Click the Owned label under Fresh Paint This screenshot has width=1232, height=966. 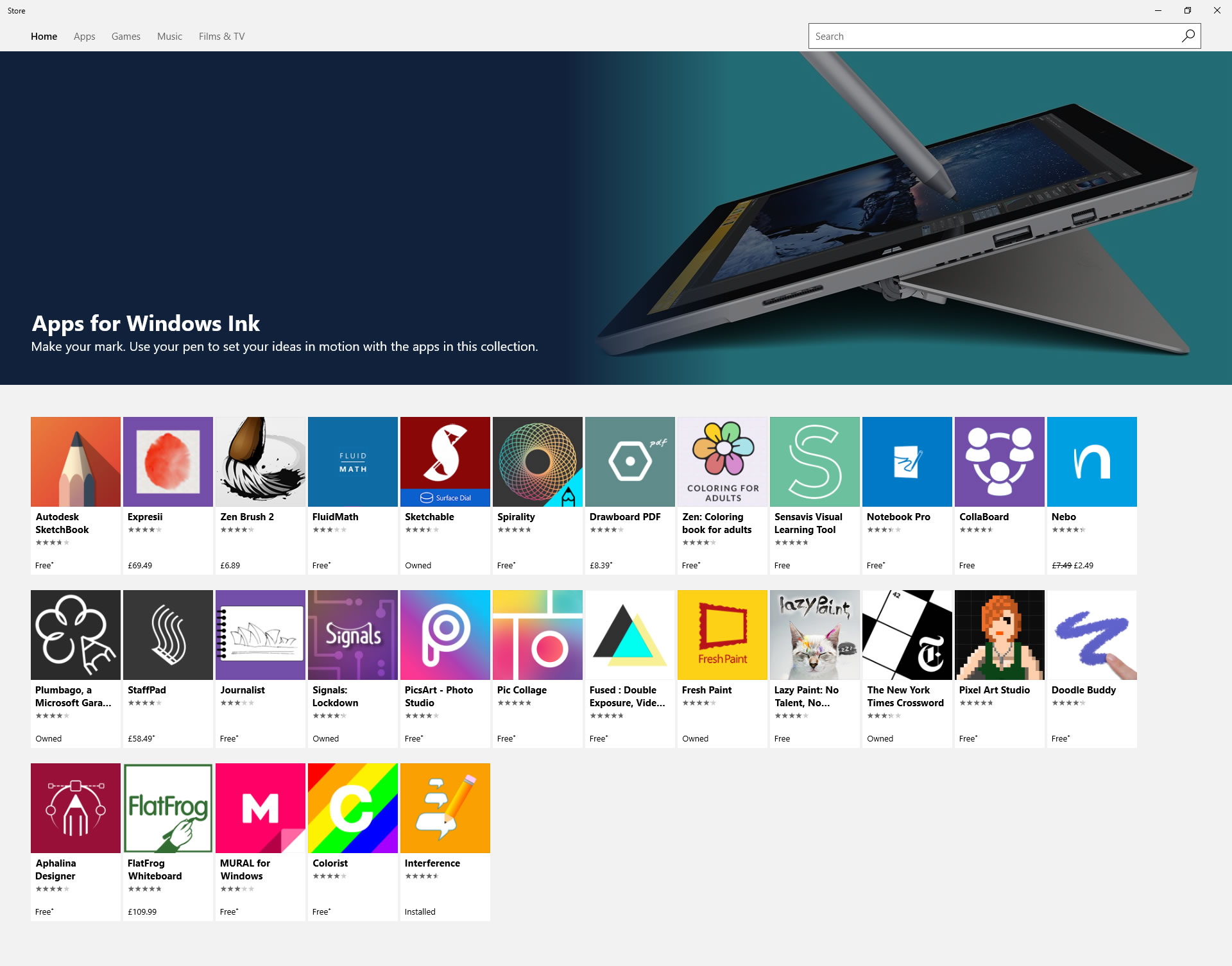(x=695, y=739)
